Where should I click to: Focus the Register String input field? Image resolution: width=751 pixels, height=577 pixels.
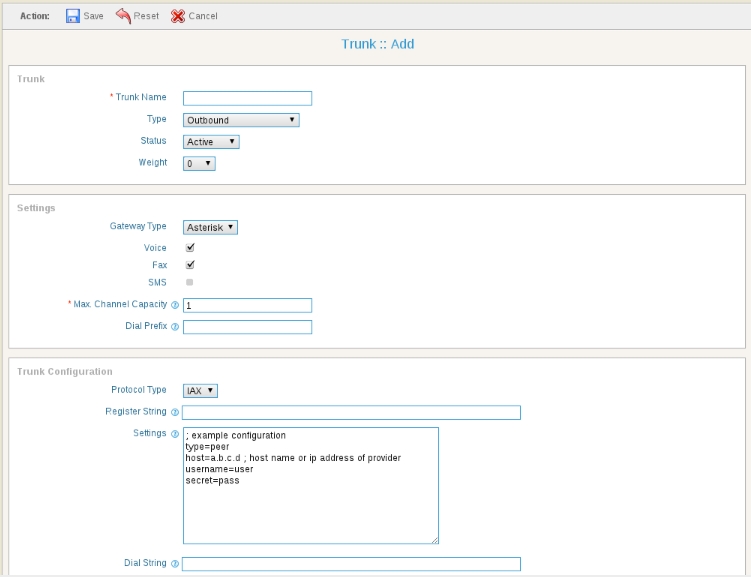(x=351, y=412)
